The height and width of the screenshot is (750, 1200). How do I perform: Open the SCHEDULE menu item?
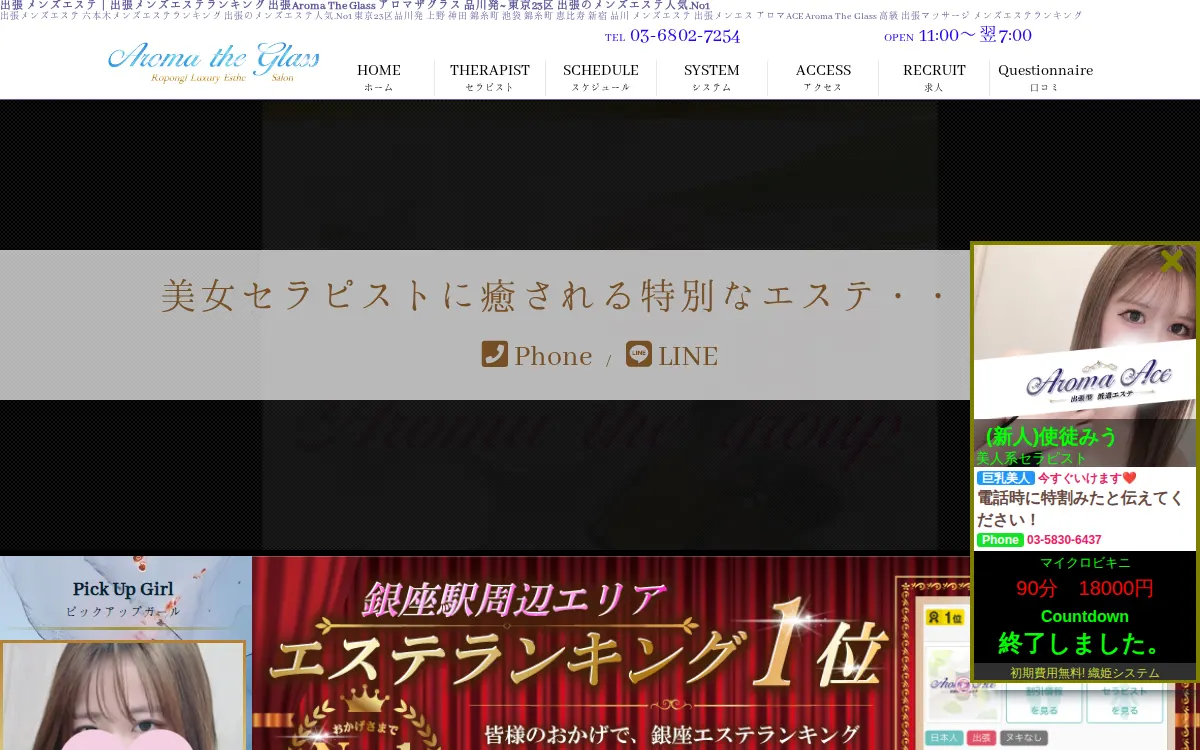[x=601, y=78]
